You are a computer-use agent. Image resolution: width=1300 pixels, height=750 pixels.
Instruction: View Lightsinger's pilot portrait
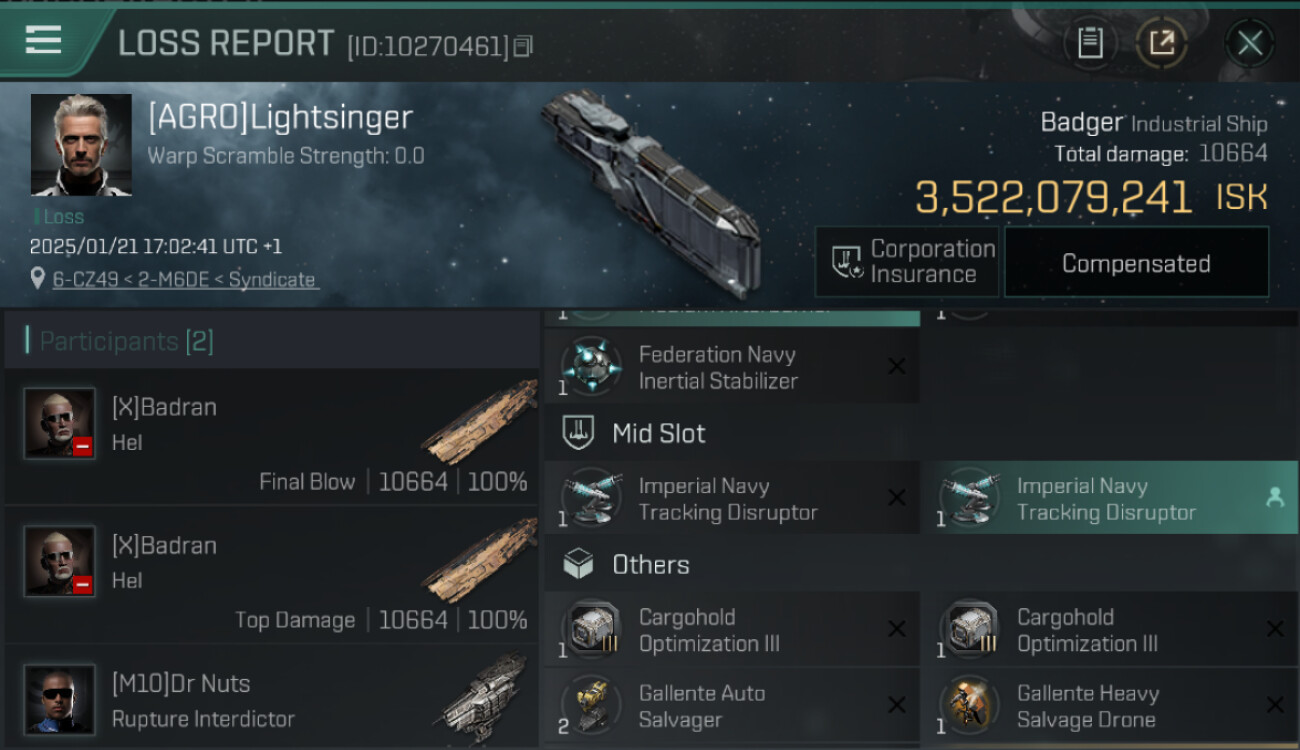(x=81, y=145)
